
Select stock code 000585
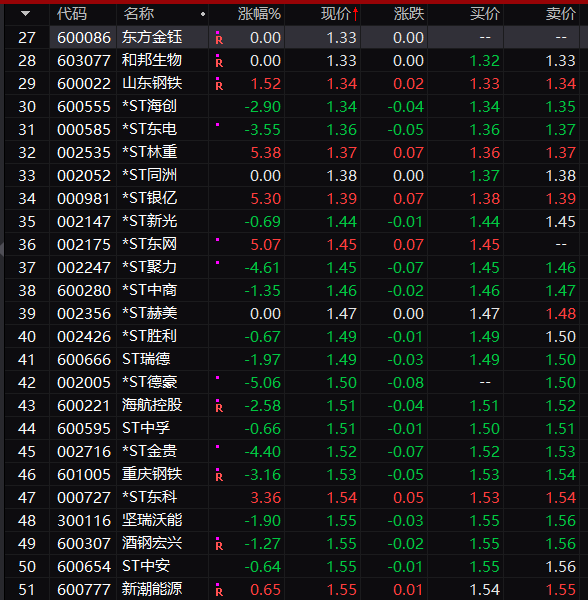[84, 130]
